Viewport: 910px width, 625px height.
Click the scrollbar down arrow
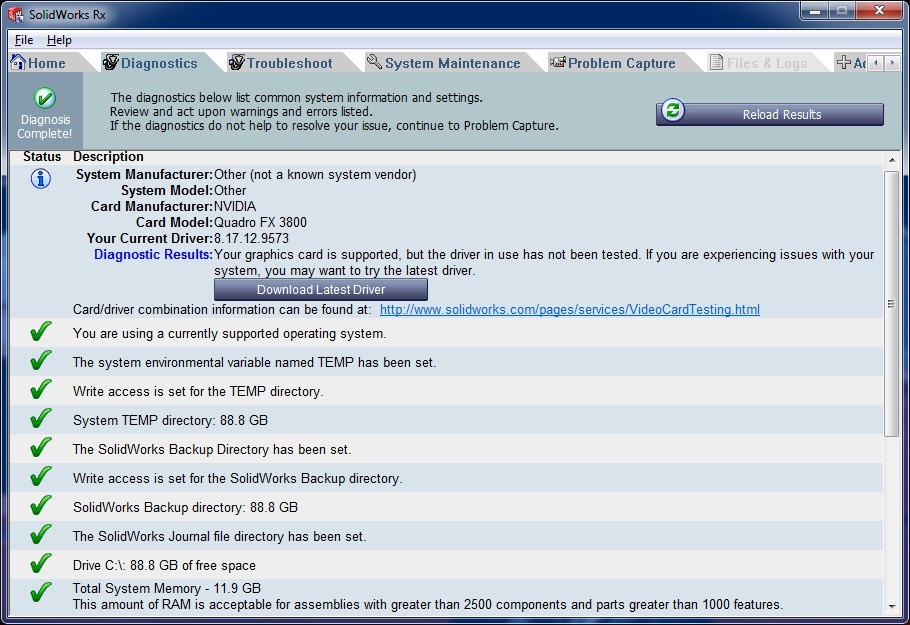point(892,607)
